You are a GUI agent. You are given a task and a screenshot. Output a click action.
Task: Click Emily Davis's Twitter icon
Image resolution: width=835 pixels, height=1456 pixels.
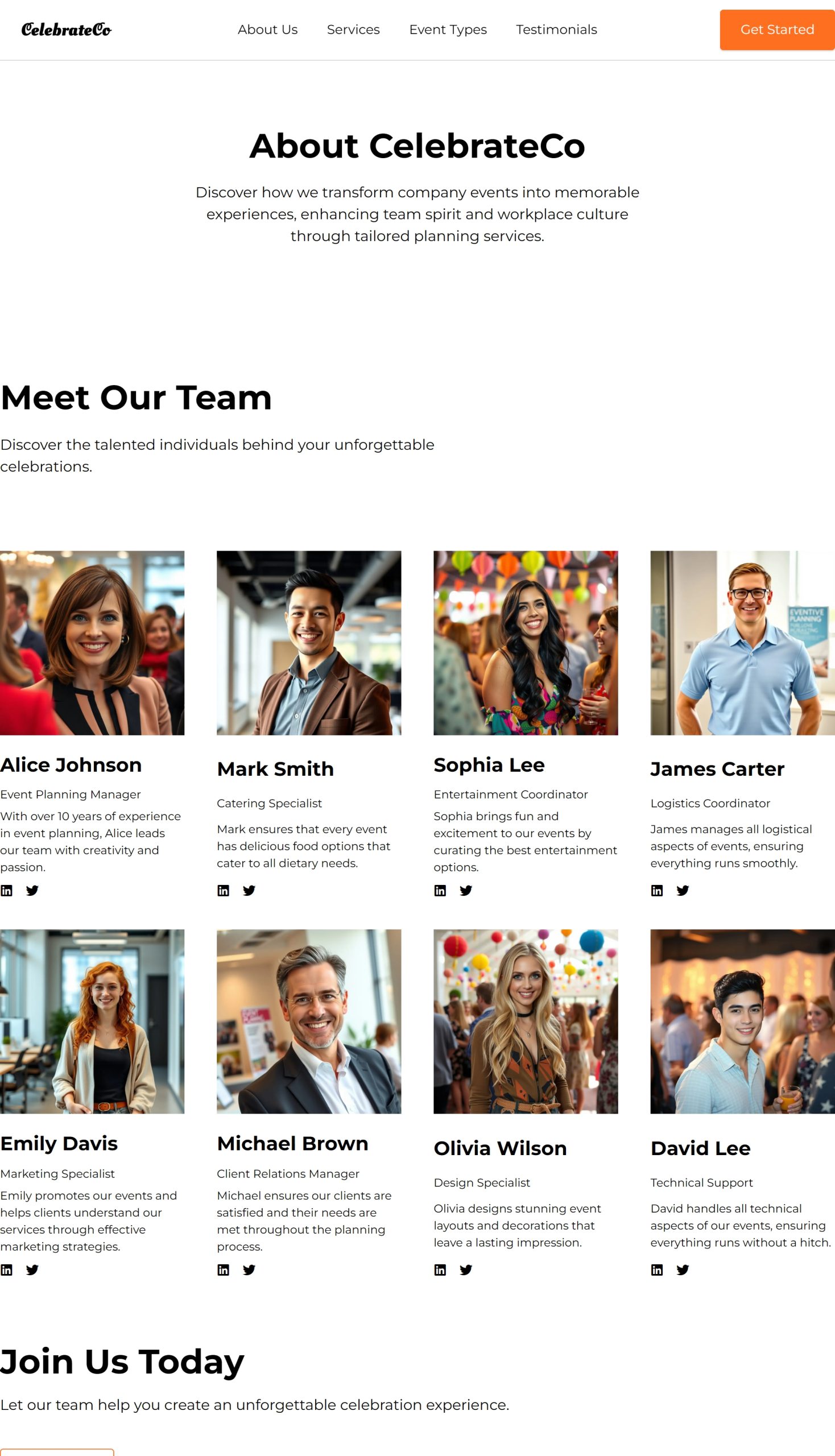click(x=32, y=1269)
